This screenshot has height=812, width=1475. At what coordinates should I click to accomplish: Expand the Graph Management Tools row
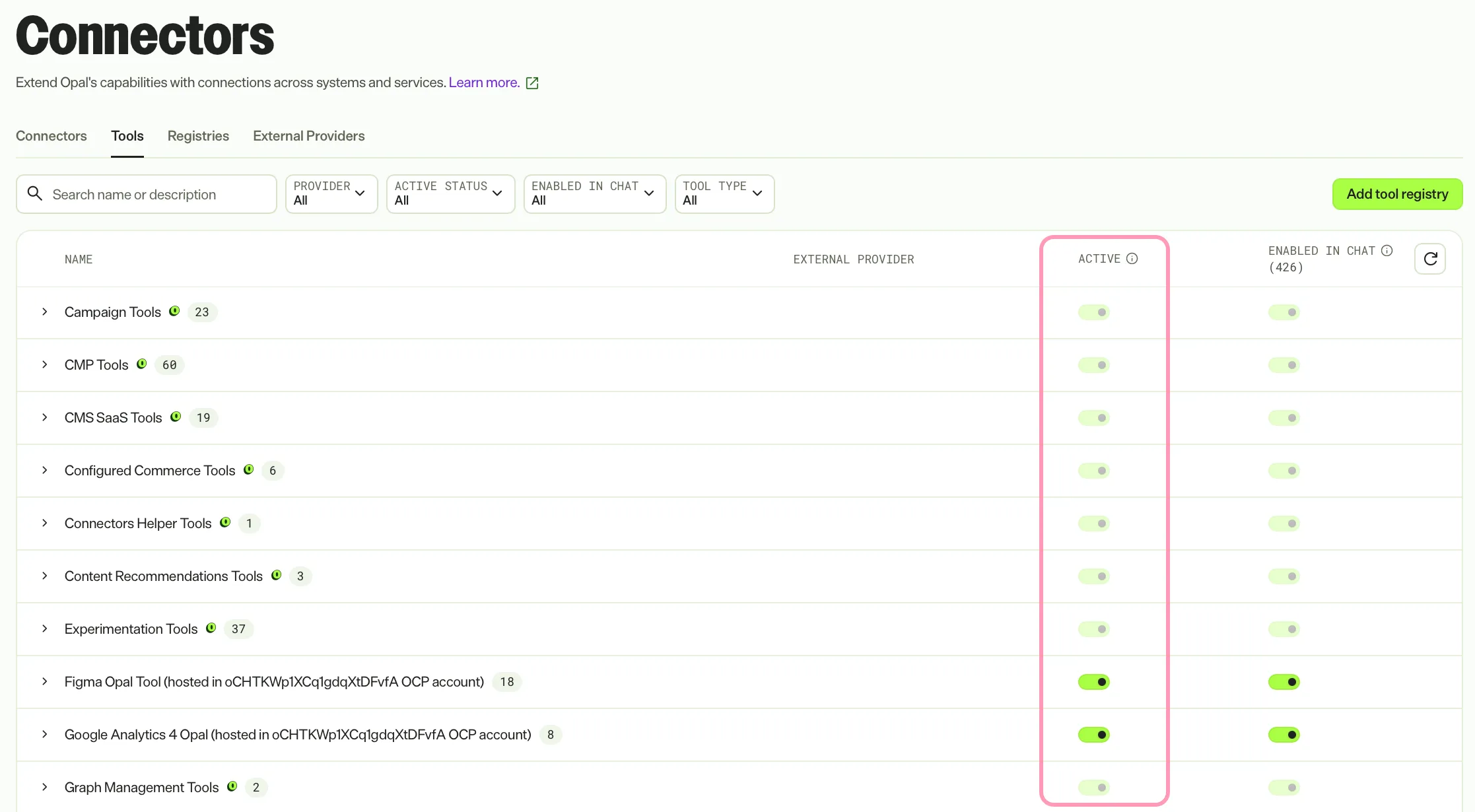click(x=45, y=787)
